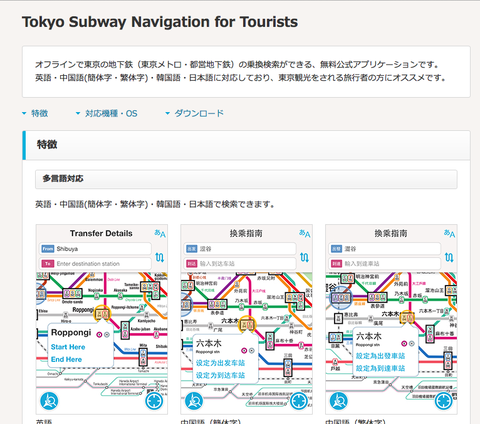Swap stations icon in English screenshot
This screenshot has width=480, height=424.
[x=160, y=257]
